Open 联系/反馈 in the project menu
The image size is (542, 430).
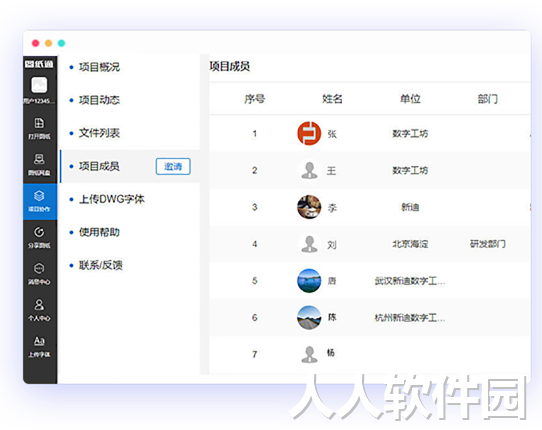[101, 265]
